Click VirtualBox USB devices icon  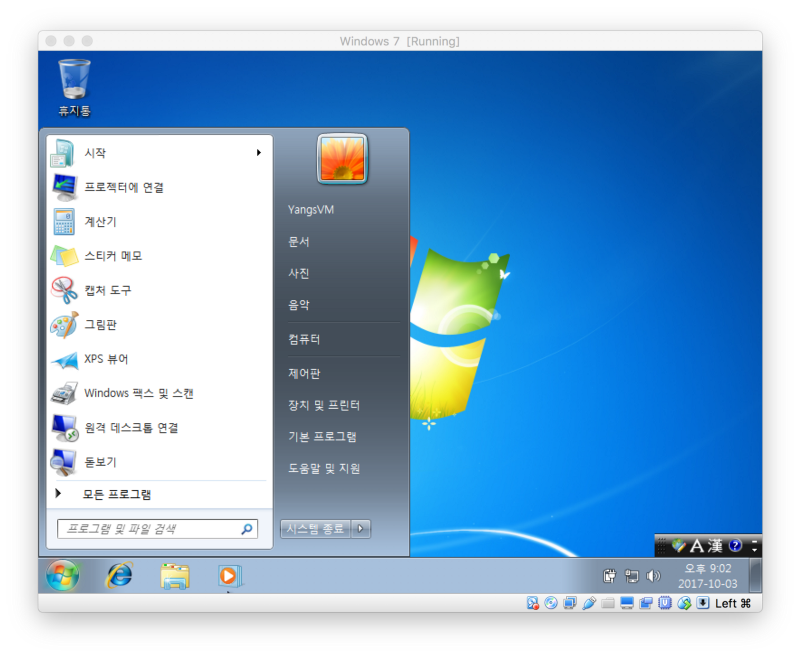pos(589,603)
